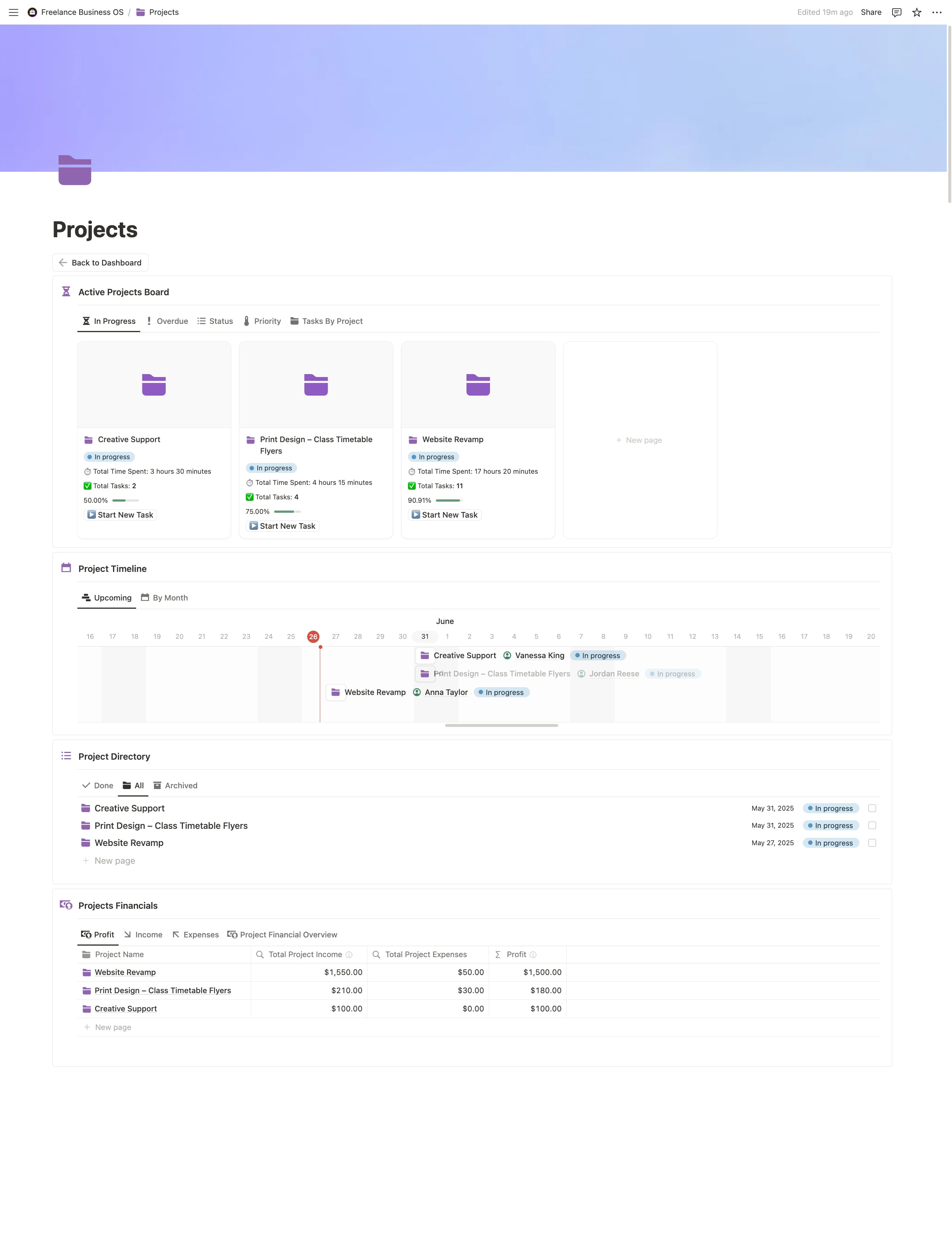Click the timeline horizontal scrollbar

pos(501,725)
